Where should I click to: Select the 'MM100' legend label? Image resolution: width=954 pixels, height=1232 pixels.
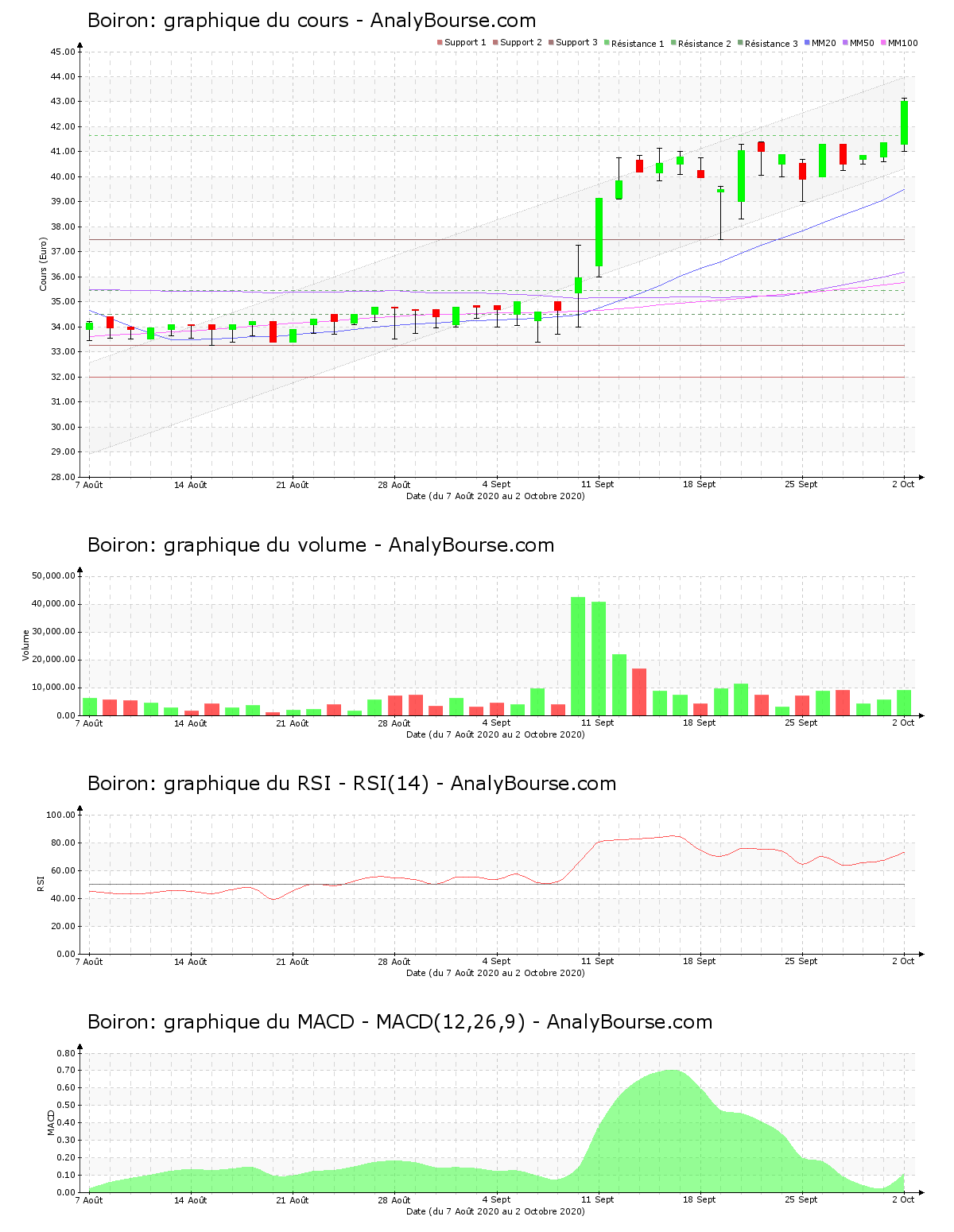[903, 43]
